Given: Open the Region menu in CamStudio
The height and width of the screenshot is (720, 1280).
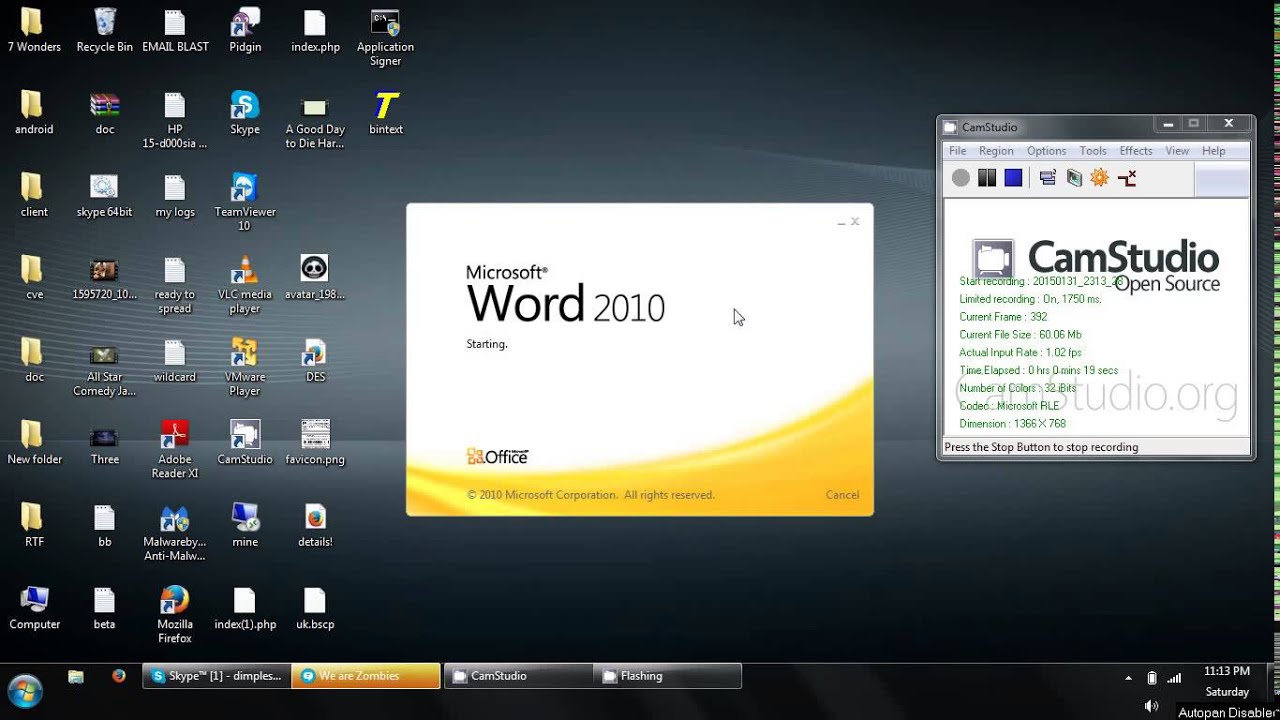Looking at the screenshot, I should click(996, 151).
